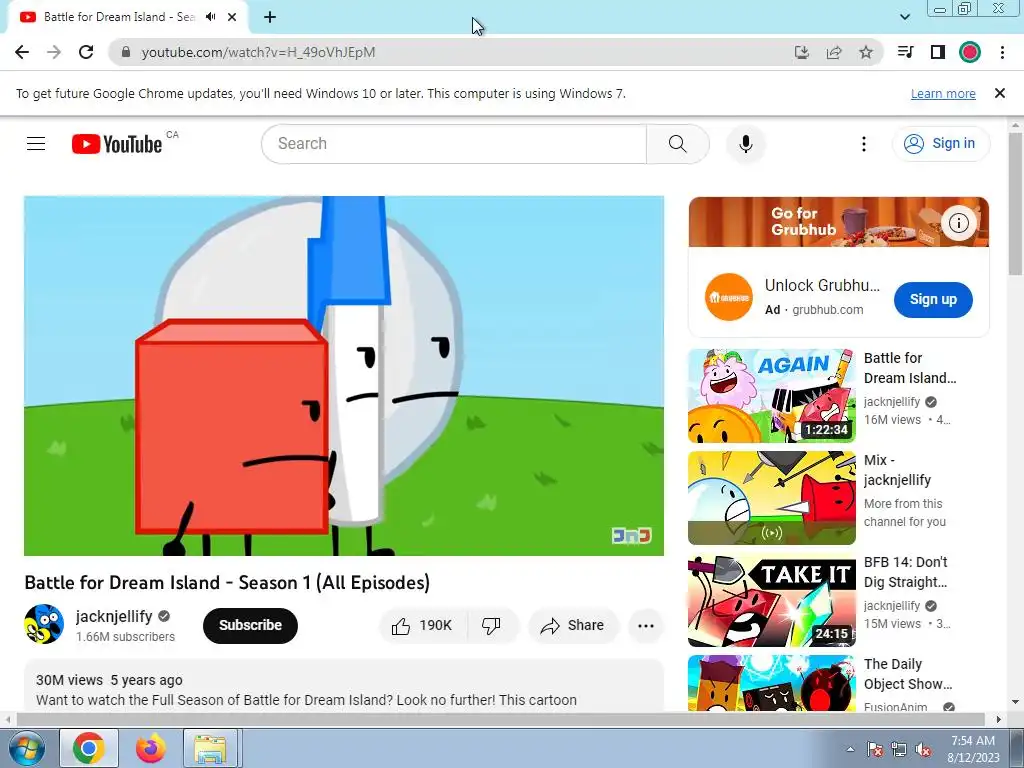Subscribe to jacknjellify

tap(250, 626)
